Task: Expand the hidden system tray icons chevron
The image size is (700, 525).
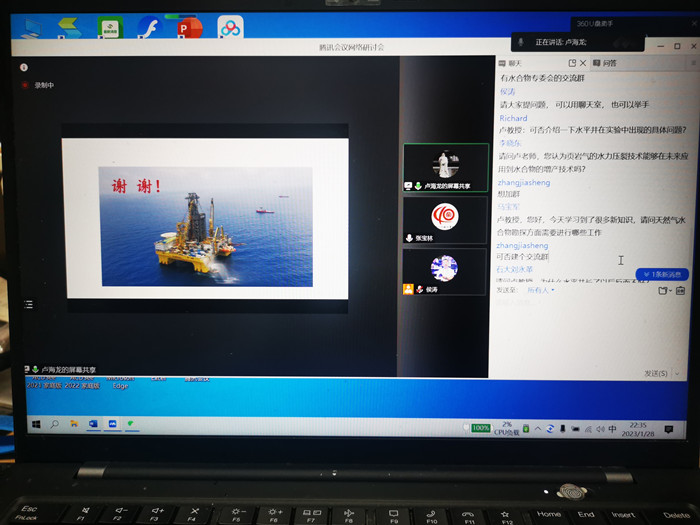Action: (x=538, y=429)
